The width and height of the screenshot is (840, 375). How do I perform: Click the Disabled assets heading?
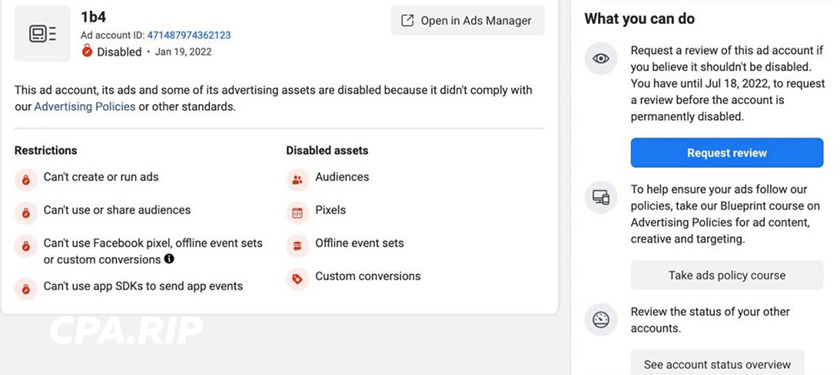(x=327, y=151)
